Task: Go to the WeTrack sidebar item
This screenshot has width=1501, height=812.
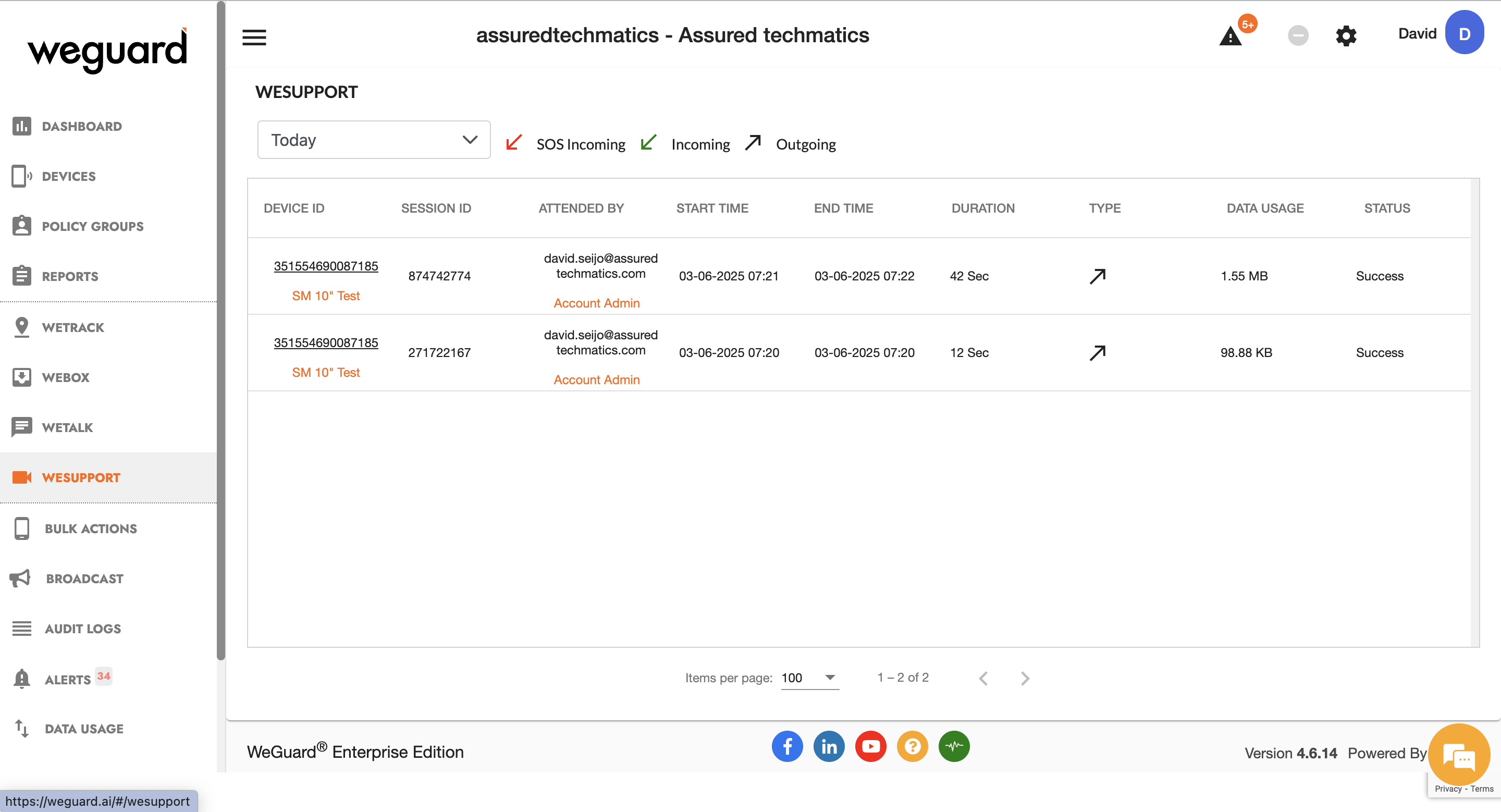Action: [x=73, y=327]
